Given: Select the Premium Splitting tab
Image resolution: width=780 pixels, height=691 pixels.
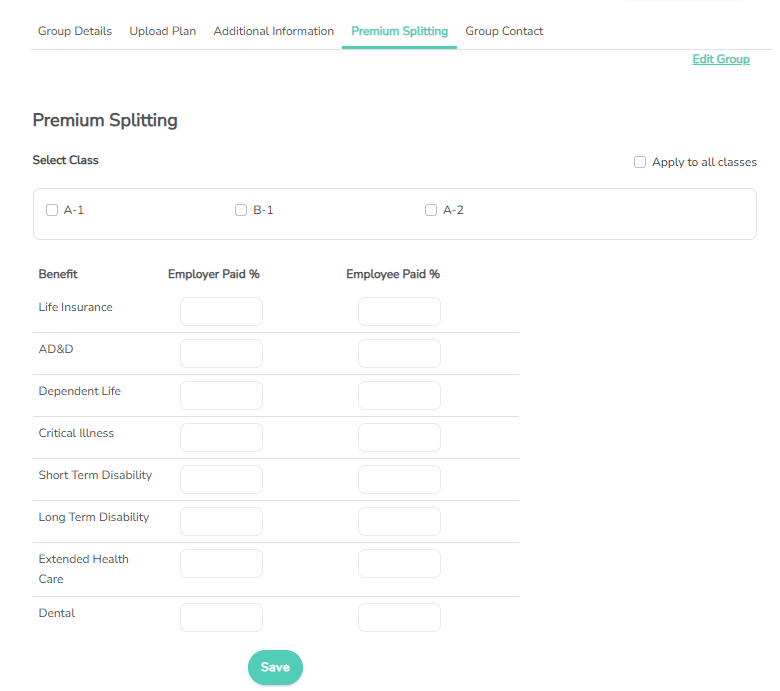Looking at the screenshot, I should click(399, 31).
